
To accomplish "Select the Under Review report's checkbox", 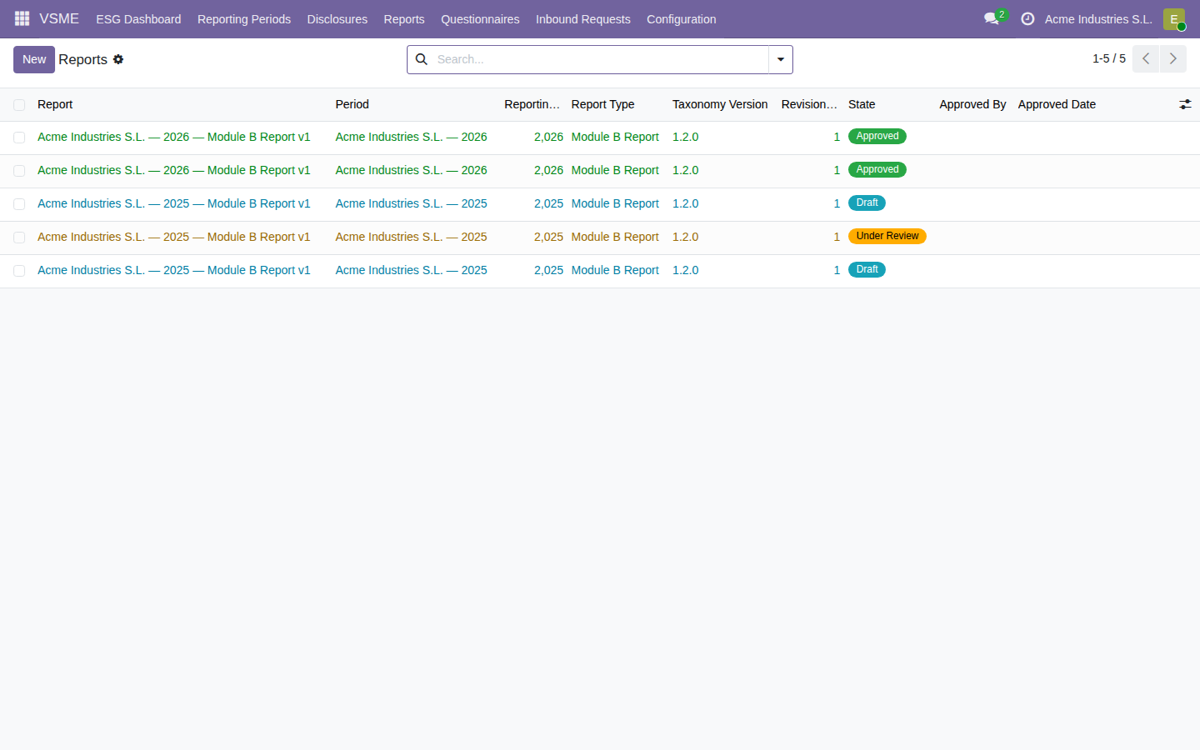I will coord(19,238).
